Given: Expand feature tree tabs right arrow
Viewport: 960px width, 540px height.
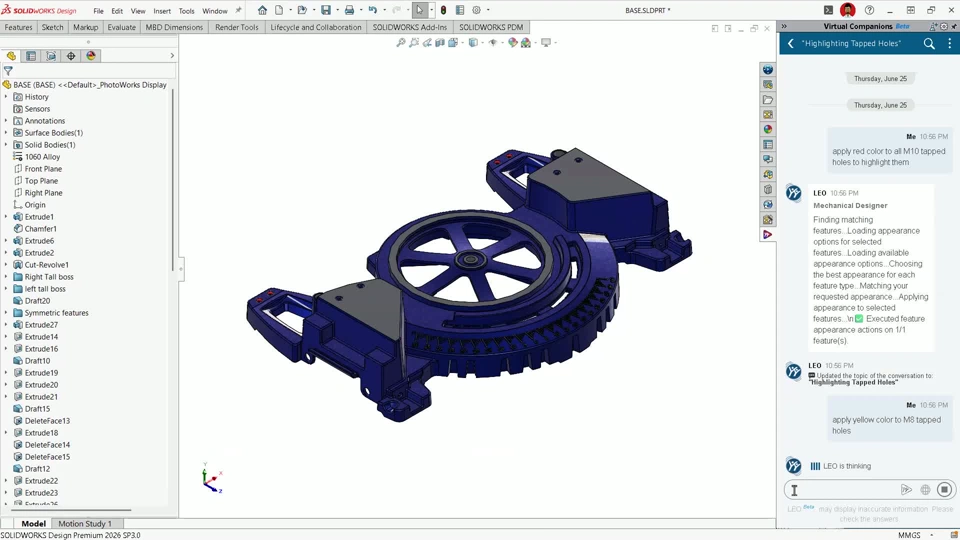Looking at the screenshot, I should pyautogui.click(x=172, y=56).
